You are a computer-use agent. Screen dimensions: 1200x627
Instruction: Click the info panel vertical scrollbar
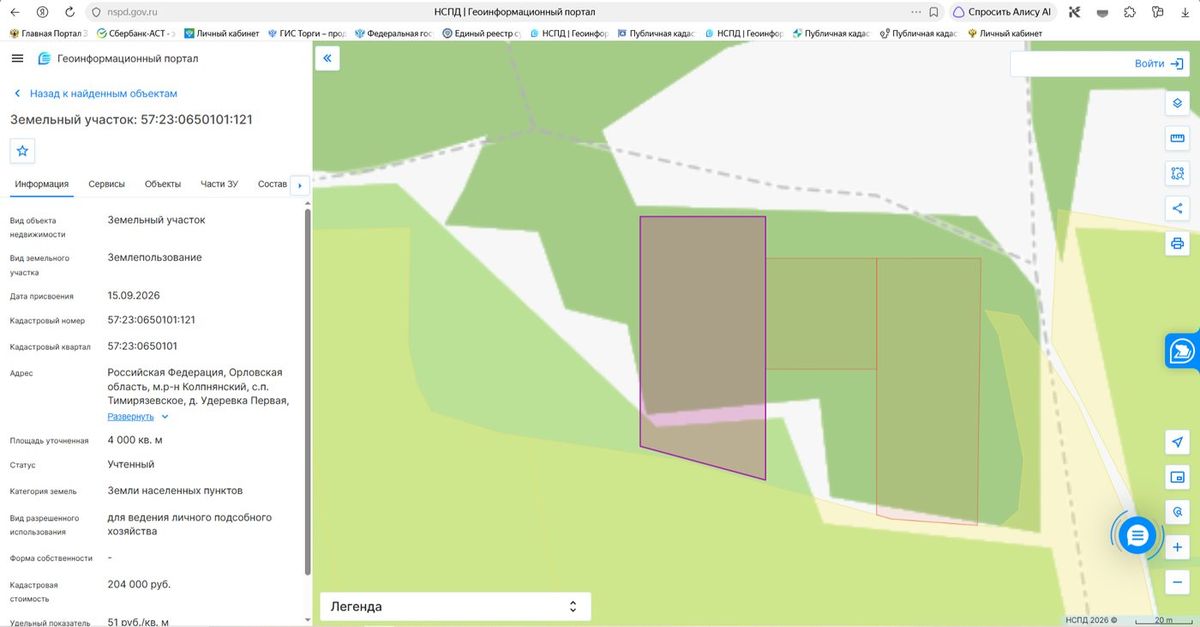tap(307, 390)
